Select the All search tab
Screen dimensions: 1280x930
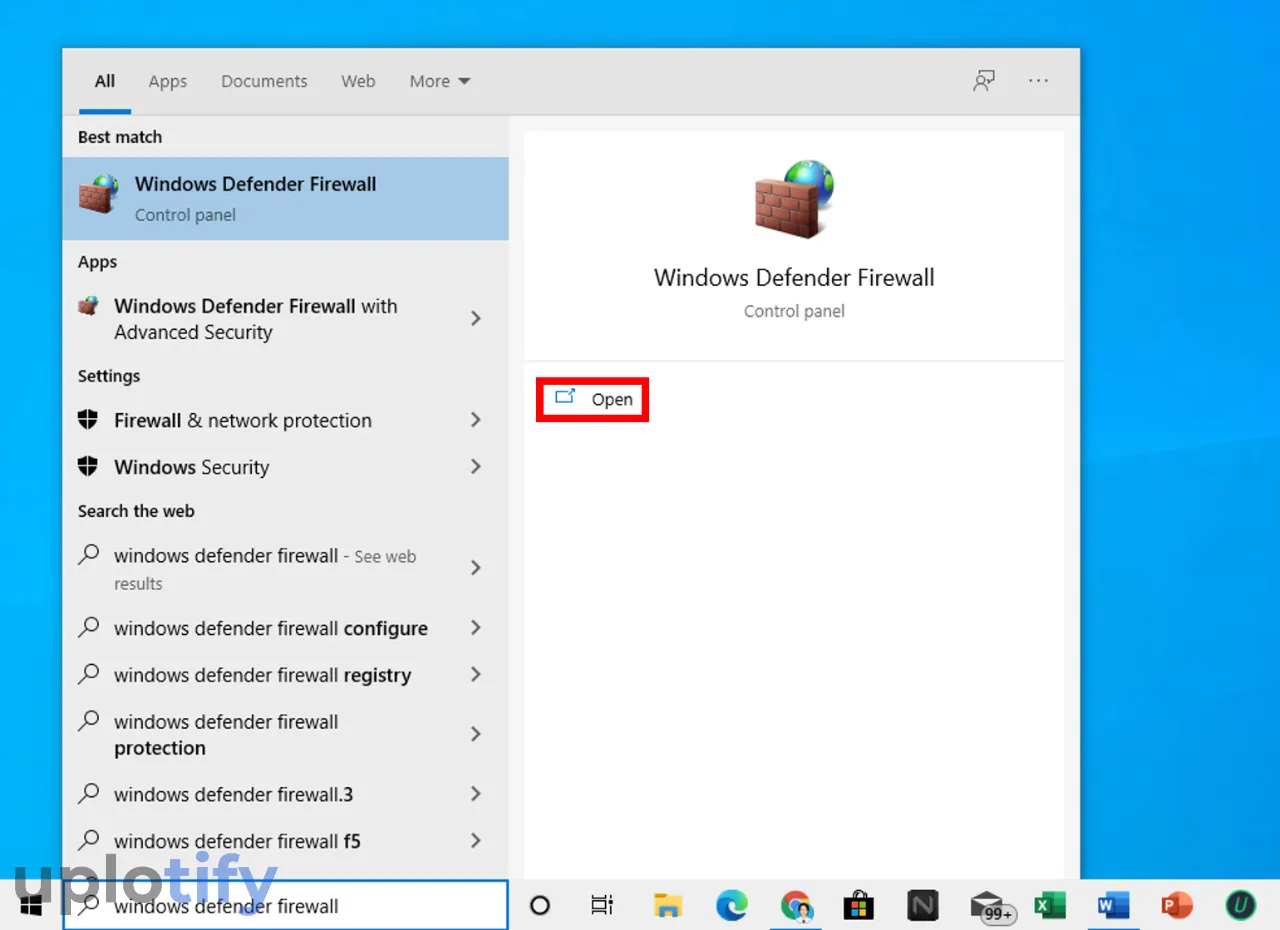coord(105,81)
